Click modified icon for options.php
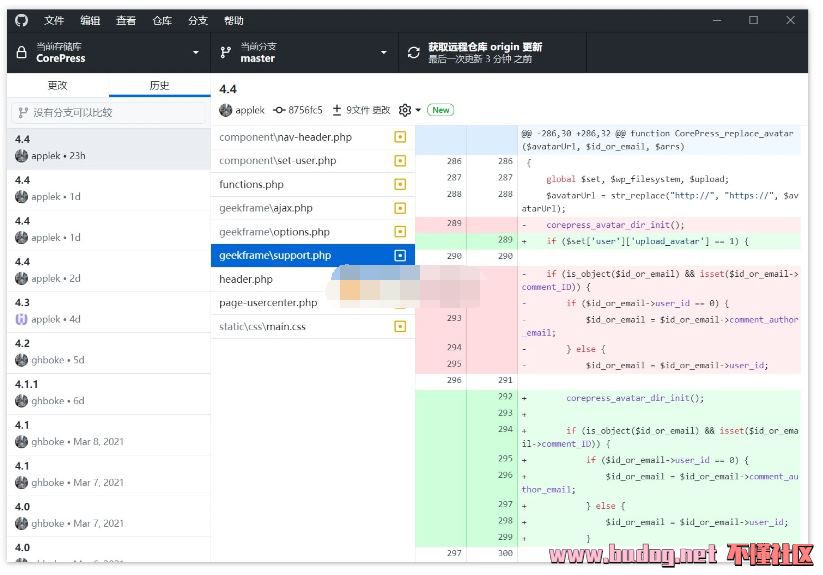 tap(400, 232)
